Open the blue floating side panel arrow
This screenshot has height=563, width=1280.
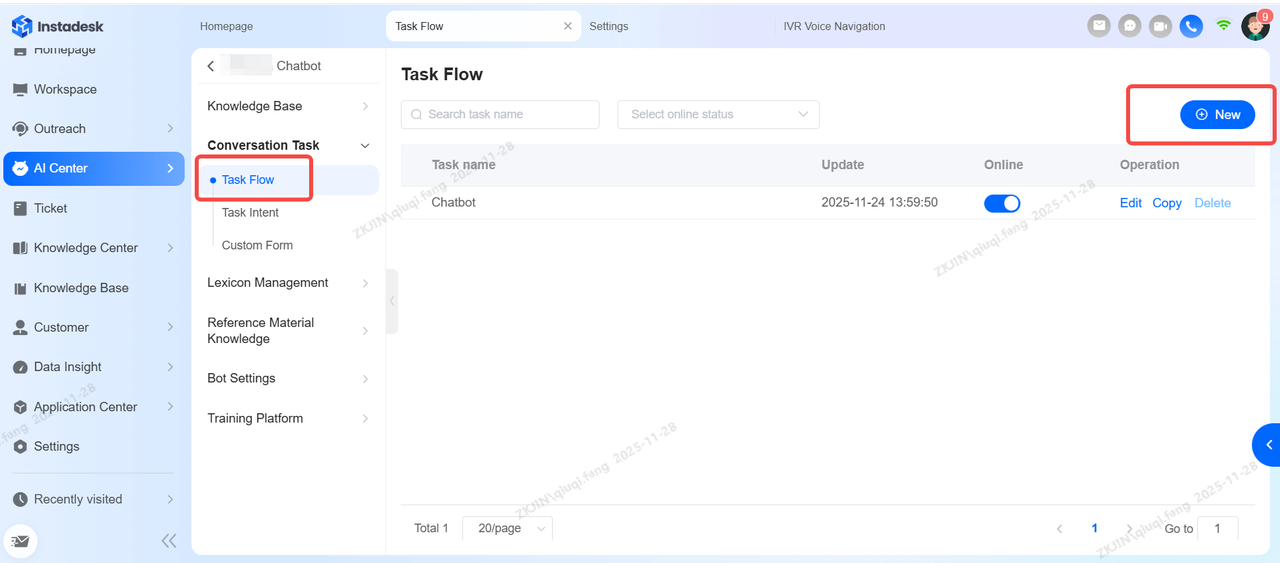point(1268,445)
